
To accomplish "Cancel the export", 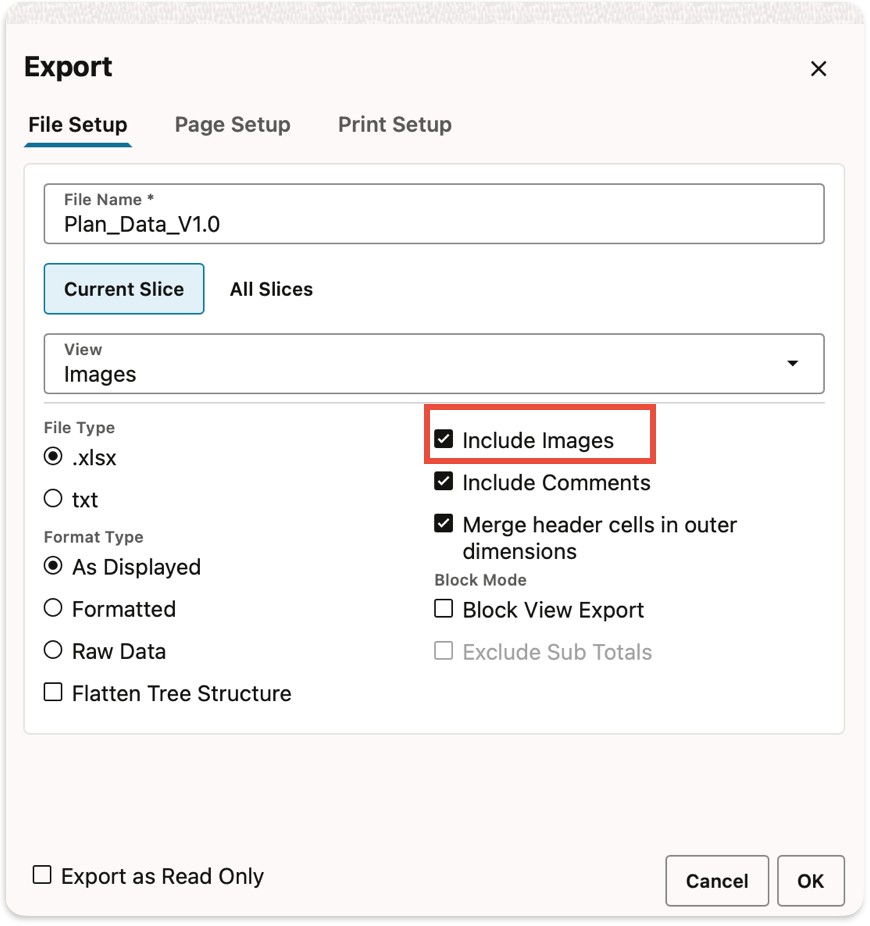I will [x=717, y=881].
